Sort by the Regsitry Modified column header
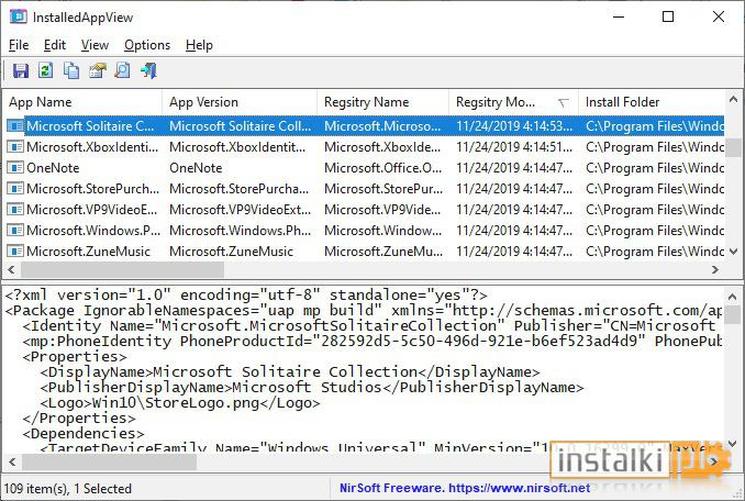Image resolution: width=745 pixels, height=501 pixels. [514, 102]
